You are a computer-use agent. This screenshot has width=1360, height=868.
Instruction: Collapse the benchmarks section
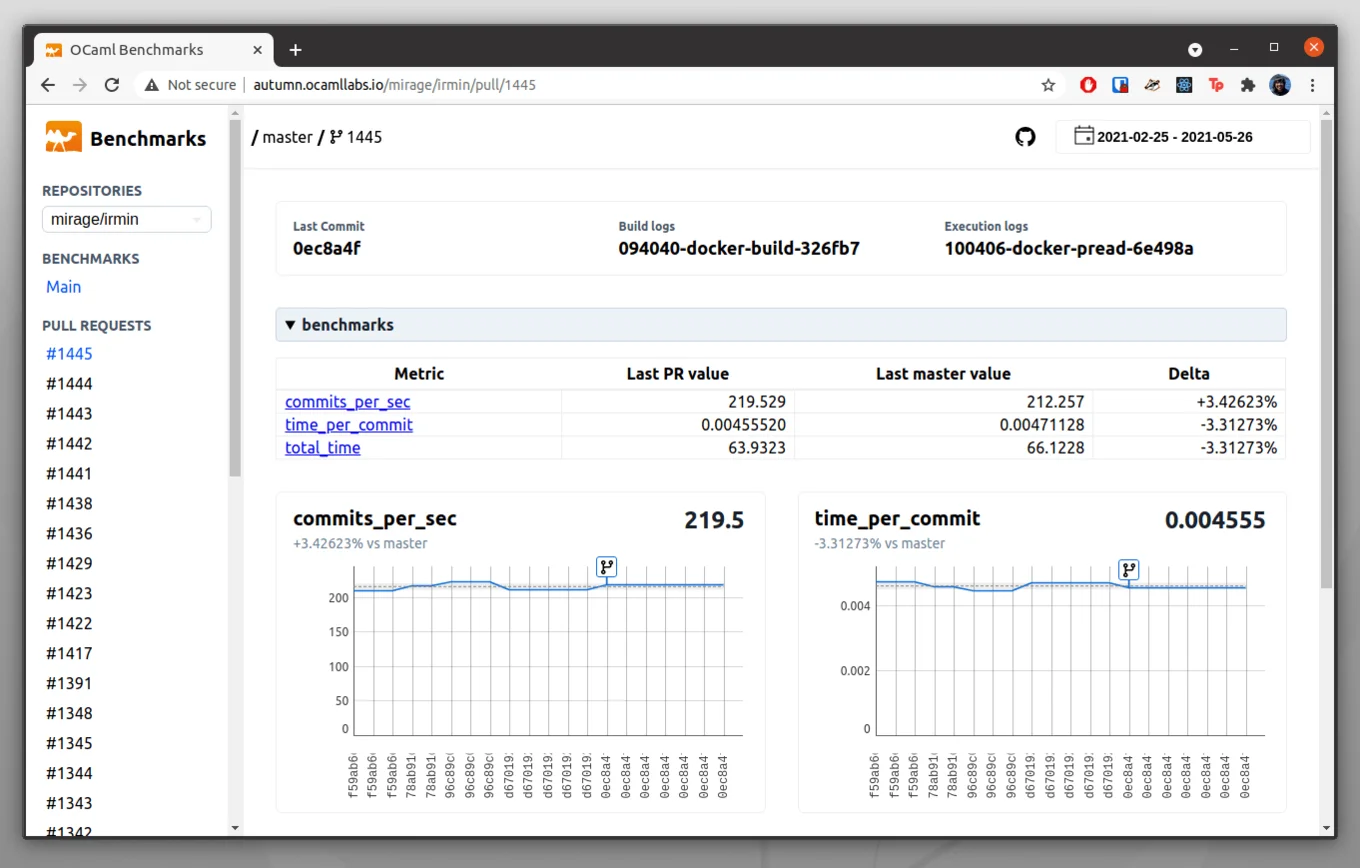pos(290,324)
